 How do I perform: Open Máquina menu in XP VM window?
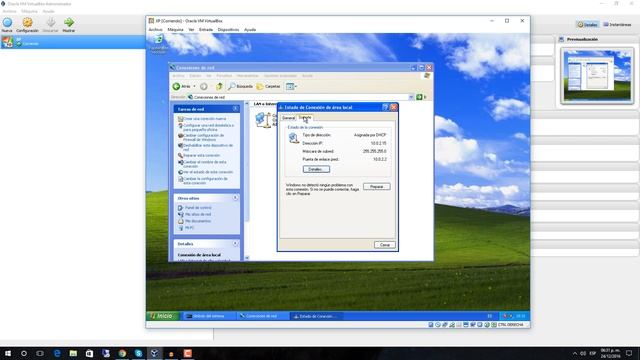click(176, 30)
